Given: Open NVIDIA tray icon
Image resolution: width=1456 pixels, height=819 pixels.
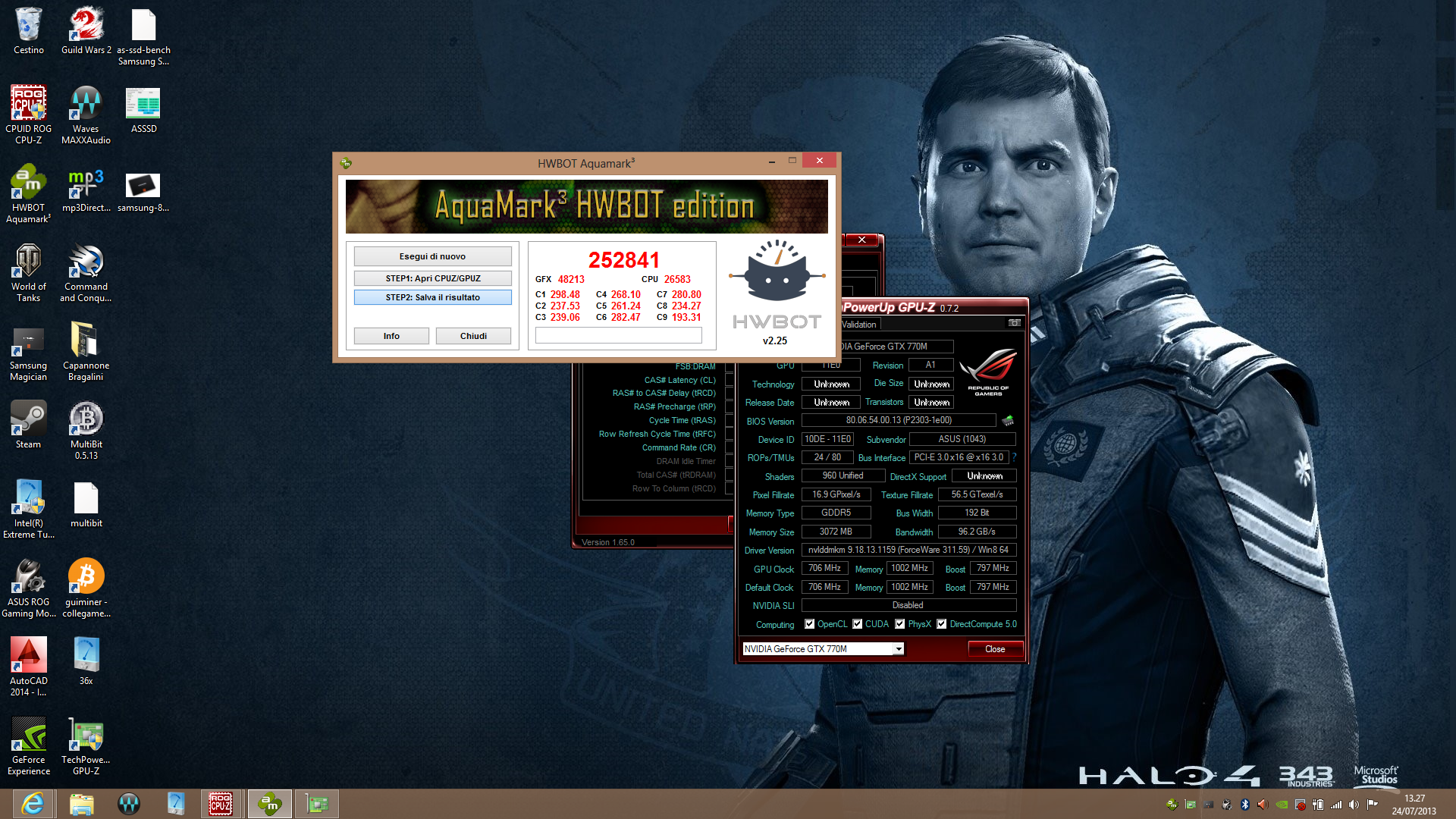Looking at the screenshot, I should click(x=1282, y=805).
